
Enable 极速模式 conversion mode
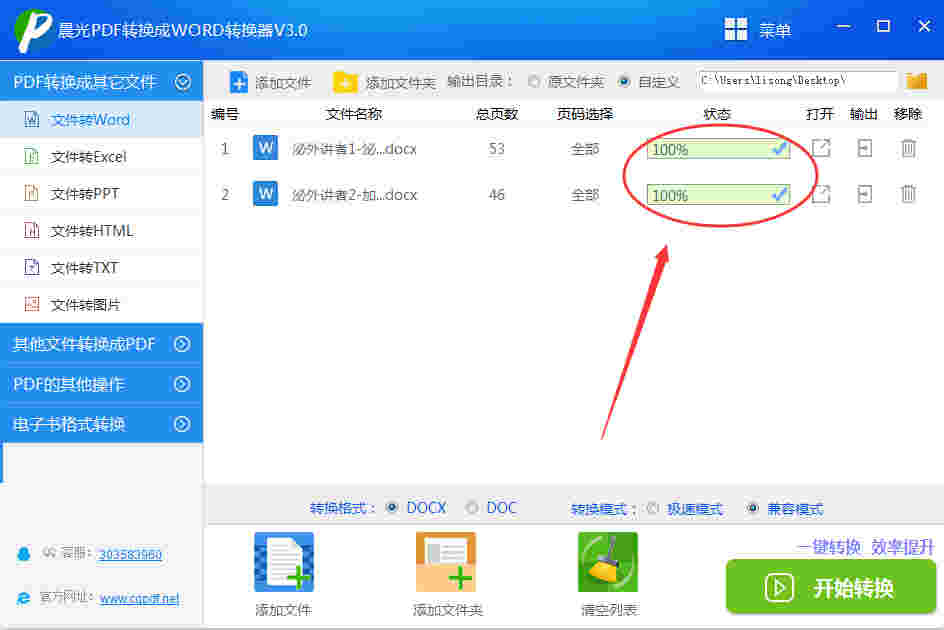tap(654, 507)
